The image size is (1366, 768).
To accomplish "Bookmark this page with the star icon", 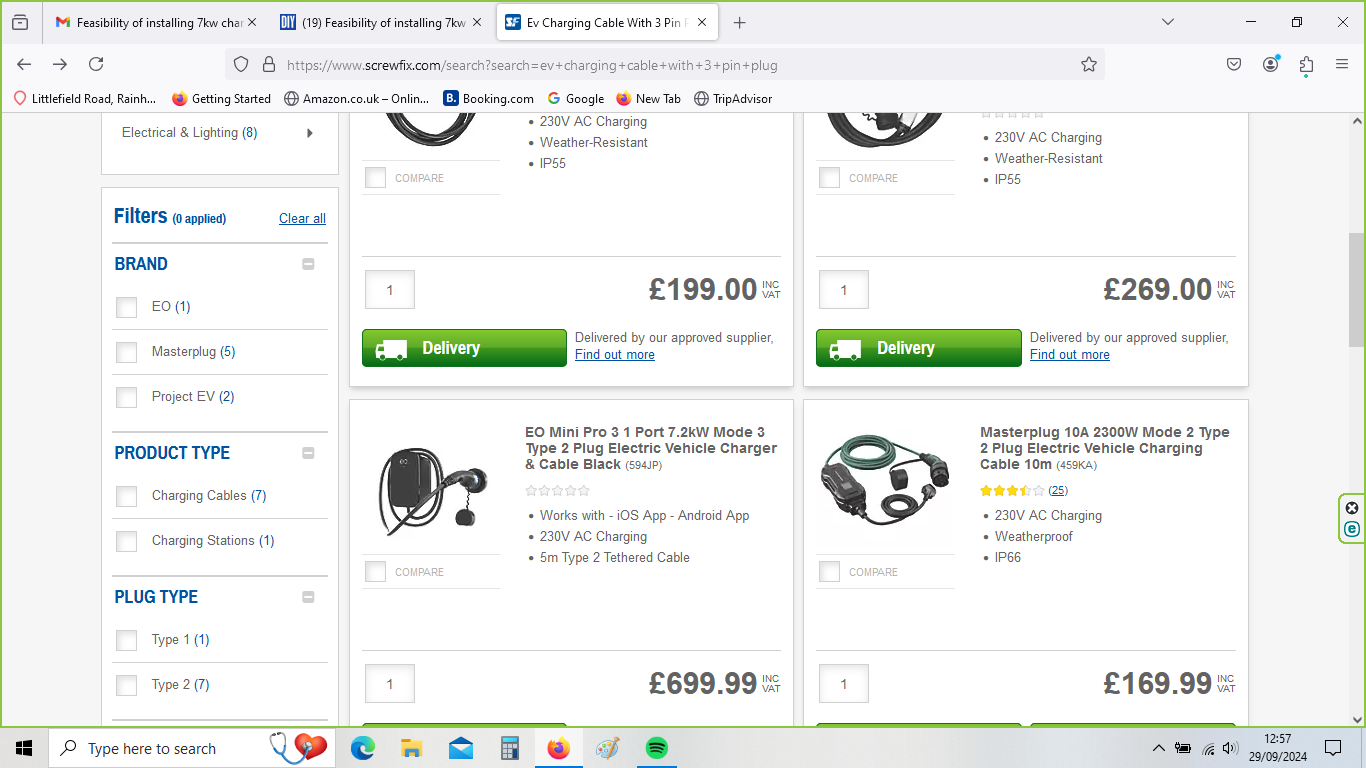I will point(1089,64).
